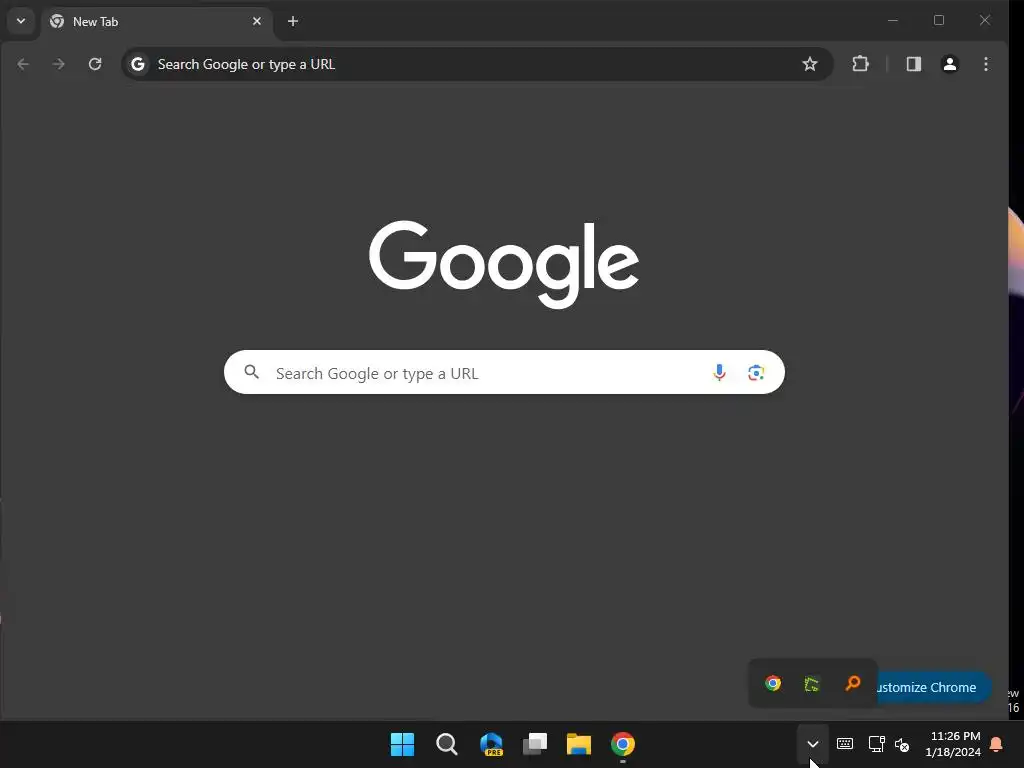Open Chrome three-dot menu
The height and width of the screenshot is (768, 1024).
click(x=986, y=64)
